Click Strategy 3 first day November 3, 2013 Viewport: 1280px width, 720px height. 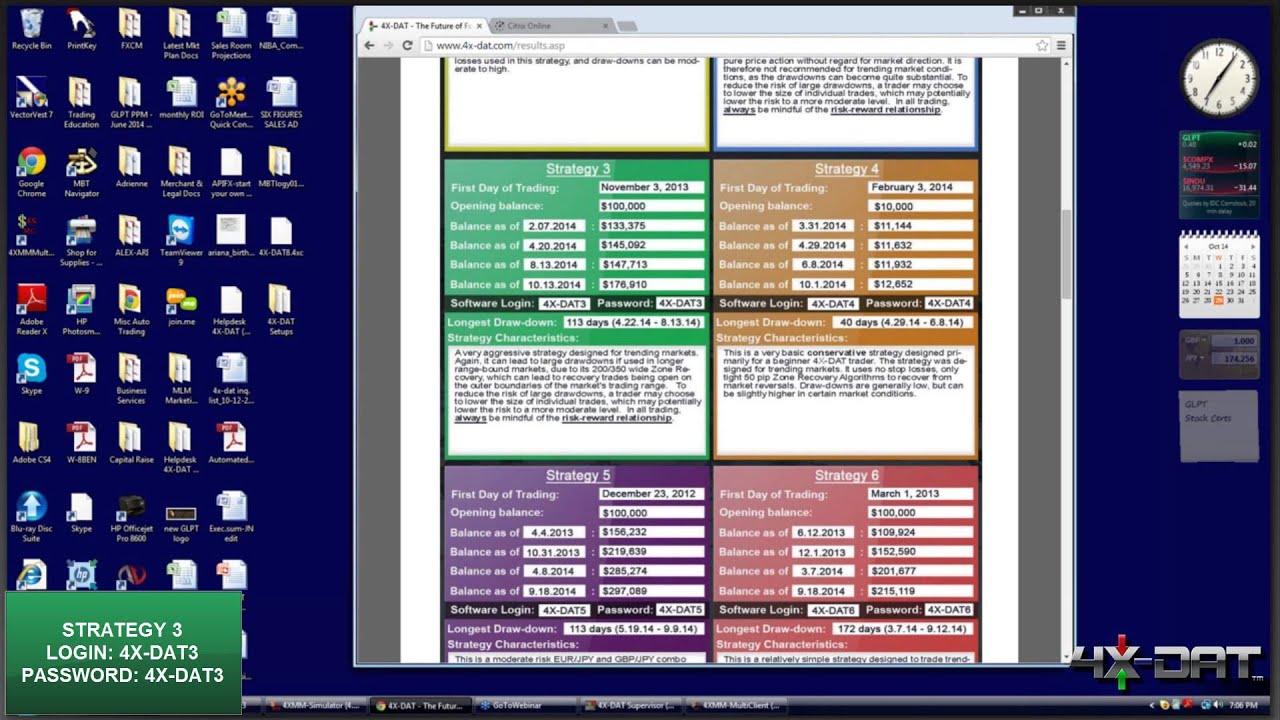coord(651,187)
